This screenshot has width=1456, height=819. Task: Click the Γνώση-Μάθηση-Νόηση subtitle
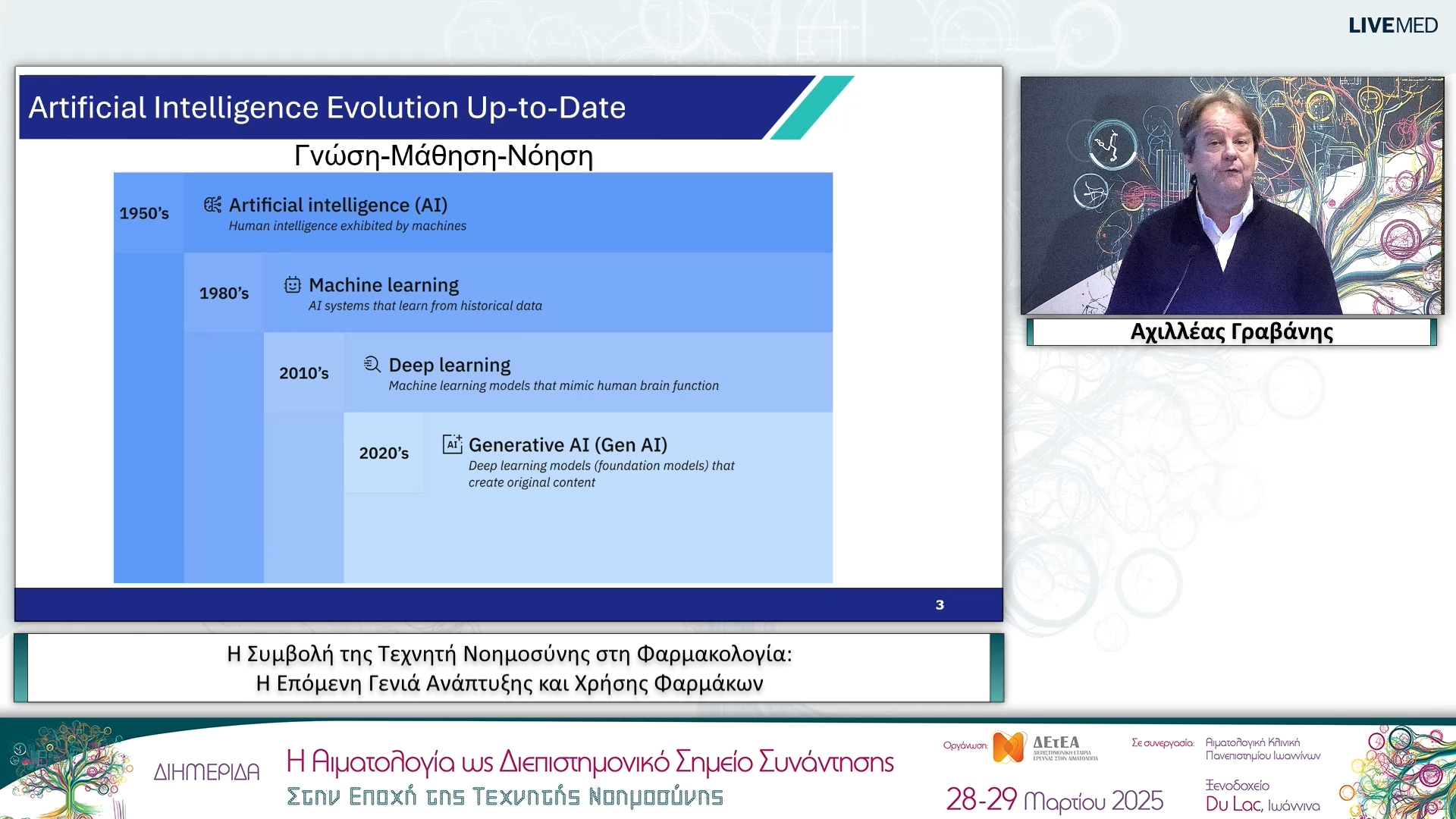(444, 156)
